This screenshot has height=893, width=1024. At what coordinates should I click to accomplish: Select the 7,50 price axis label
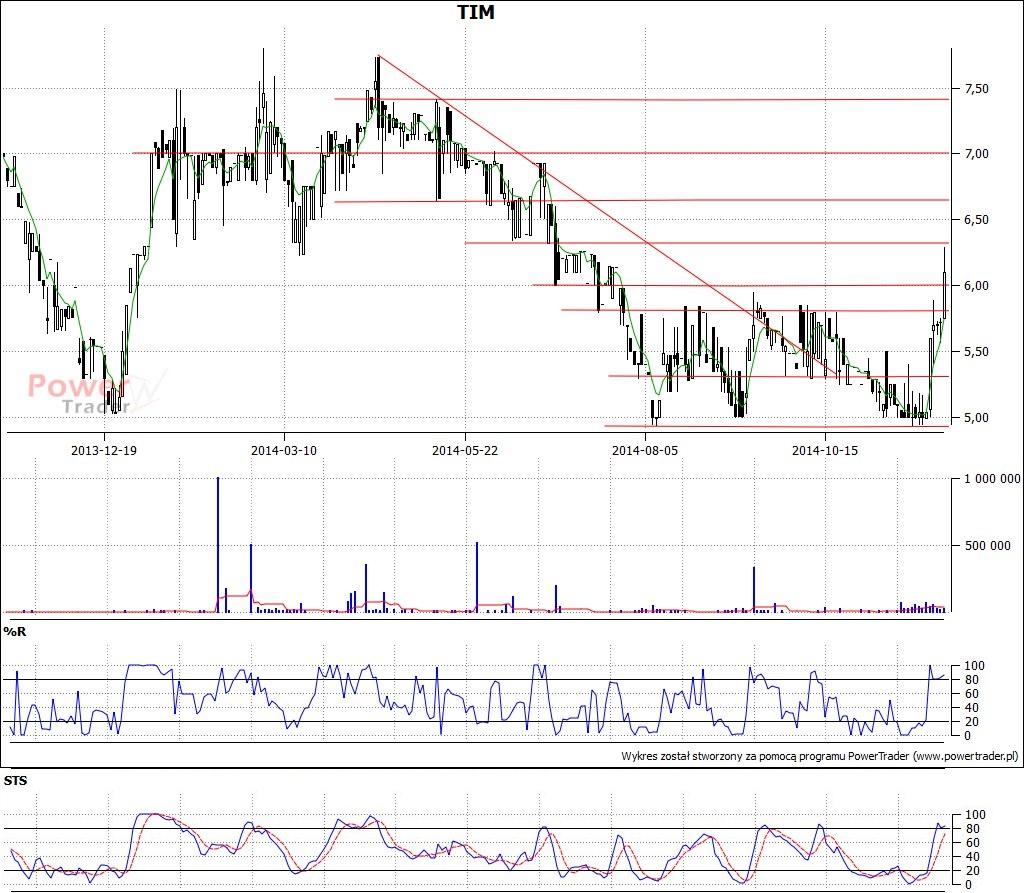click(x=976, y=89)
